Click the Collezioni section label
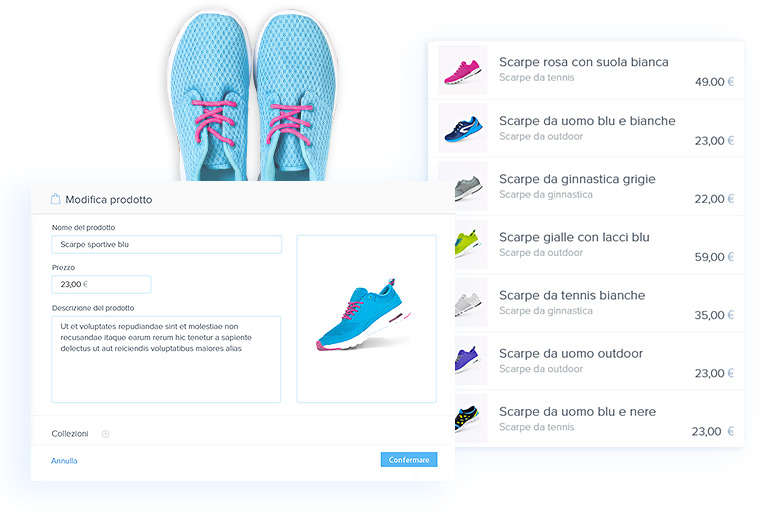This screenshot has width=775, height=525. pos(70,434)
